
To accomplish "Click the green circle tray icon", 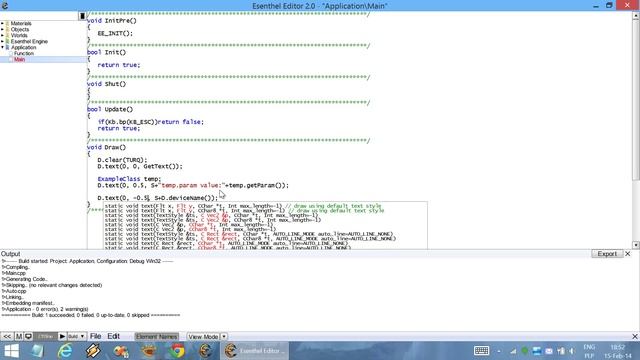I will point(525,351).
